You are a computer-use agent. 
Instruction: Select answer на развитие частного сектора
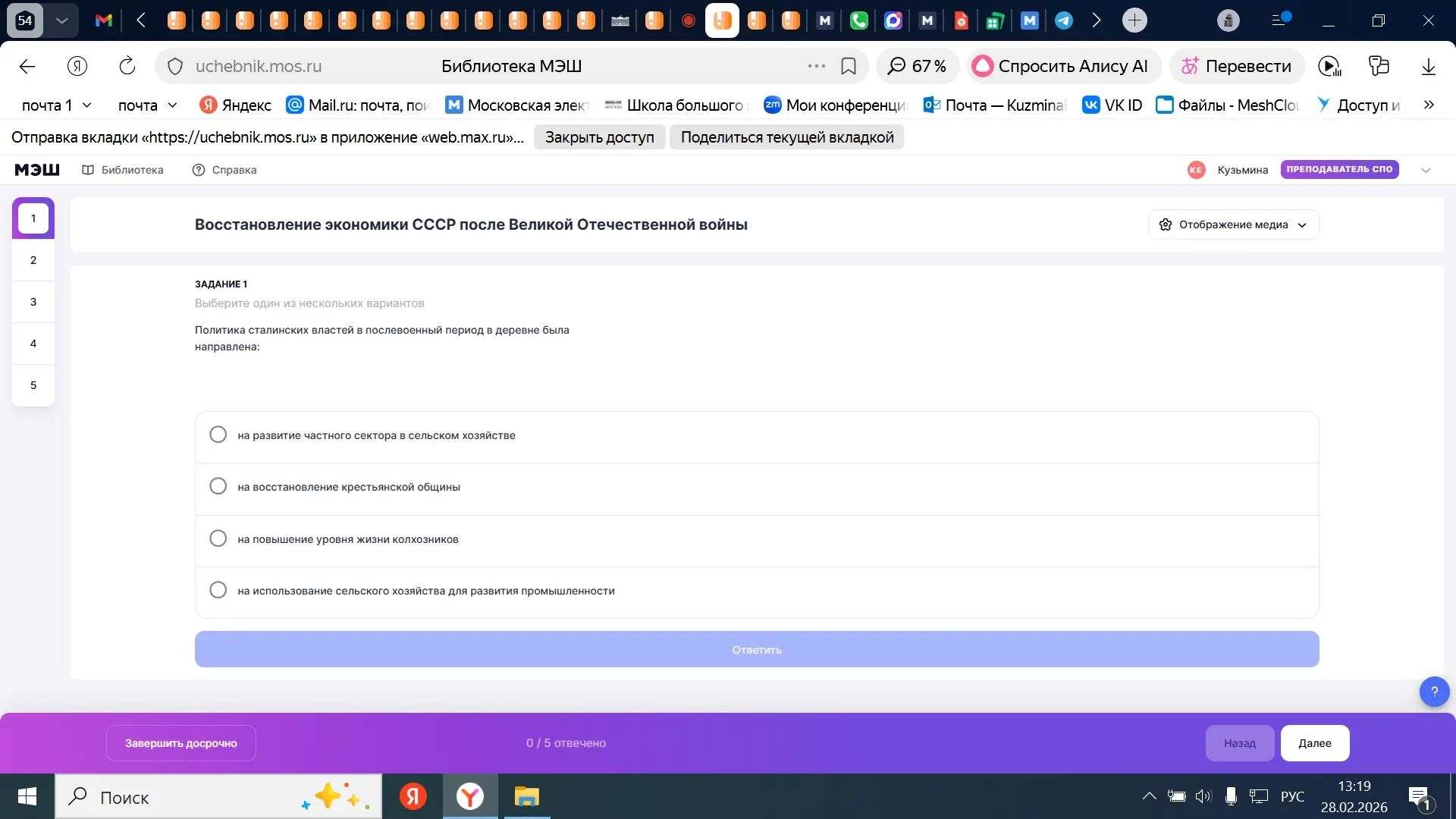757,435
